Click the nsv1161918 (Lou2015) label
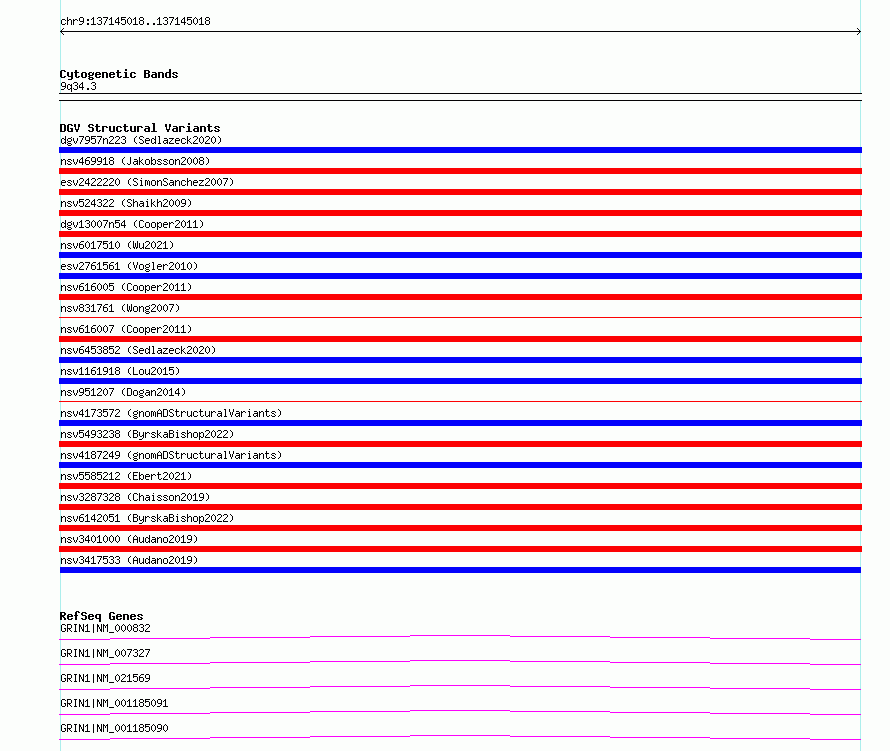This screenshot has height=751, width=890. (120, 371)
